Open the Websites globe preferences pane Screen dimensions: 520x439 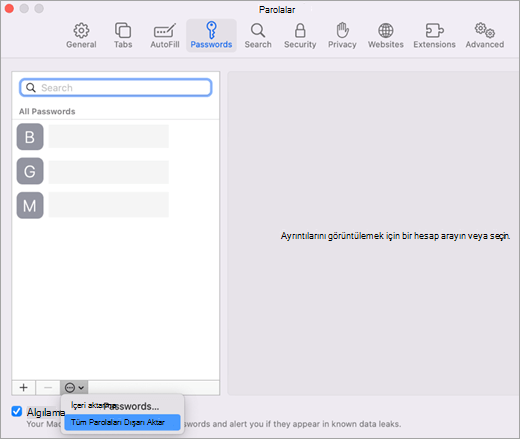(x=386, y=35)
